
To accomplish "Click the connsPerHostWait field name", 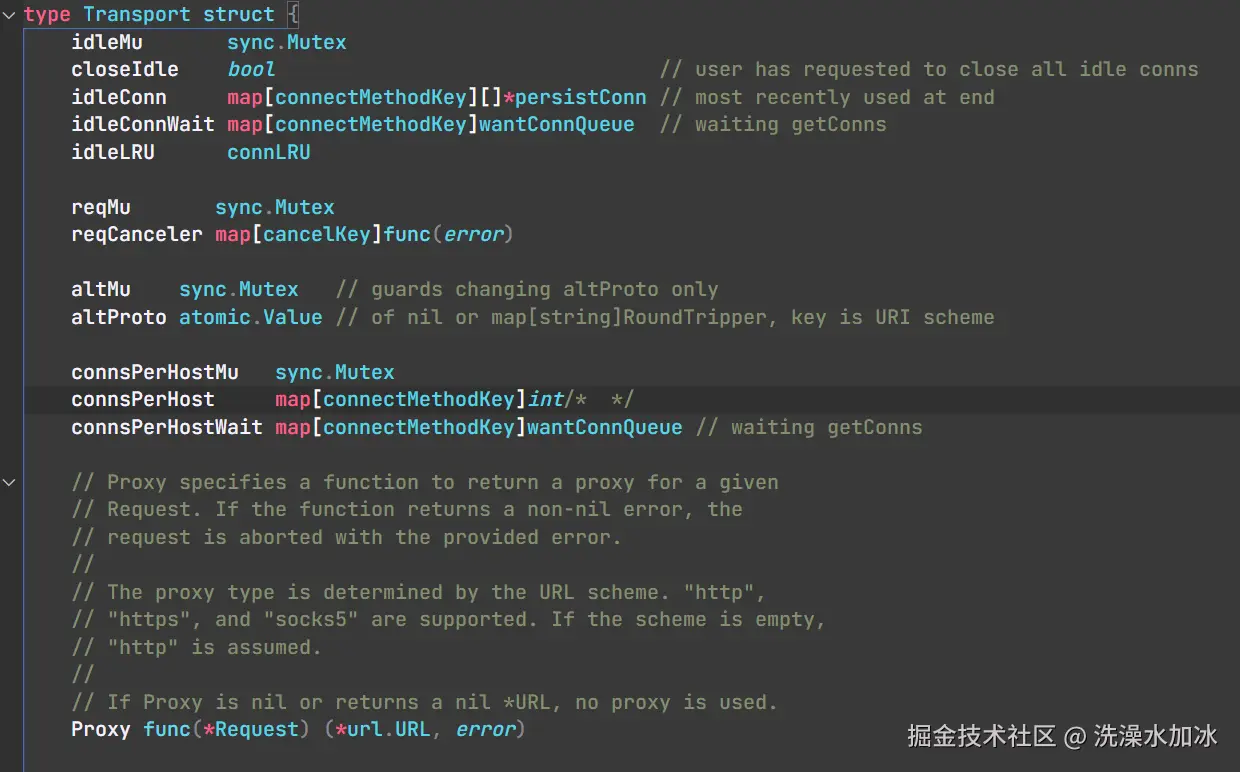I will 166,427.
